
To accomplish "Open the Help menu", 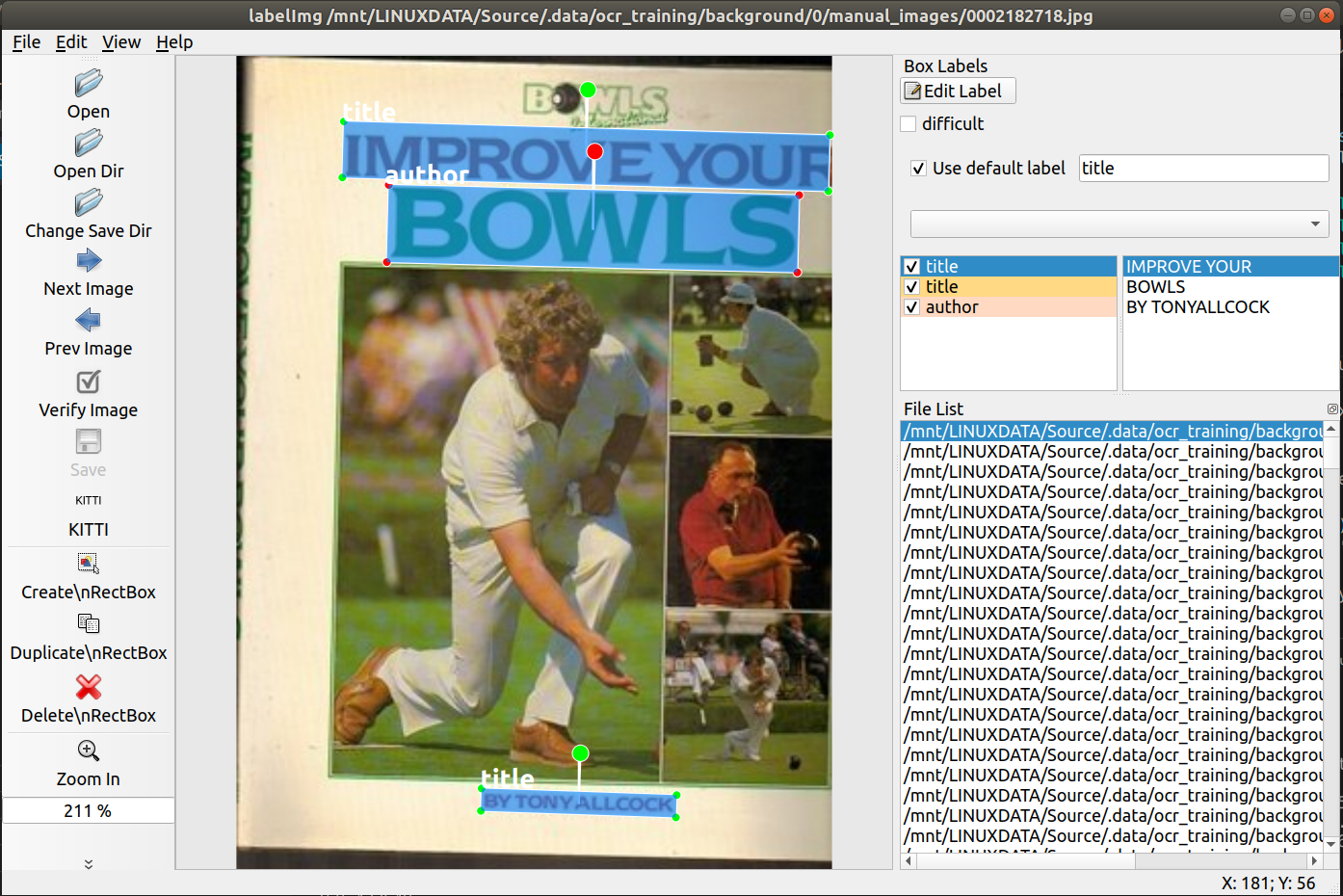I will [174, 41].
